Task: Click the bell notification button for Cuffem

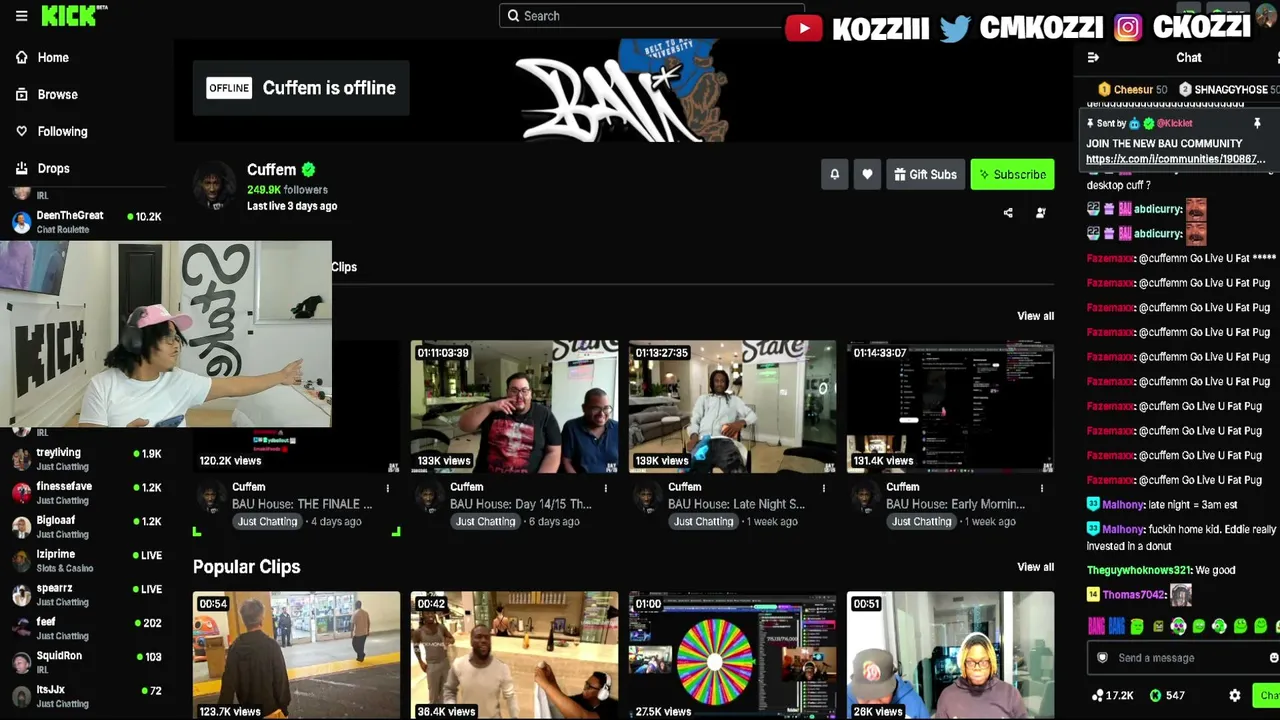Action: tap(835, 174)
